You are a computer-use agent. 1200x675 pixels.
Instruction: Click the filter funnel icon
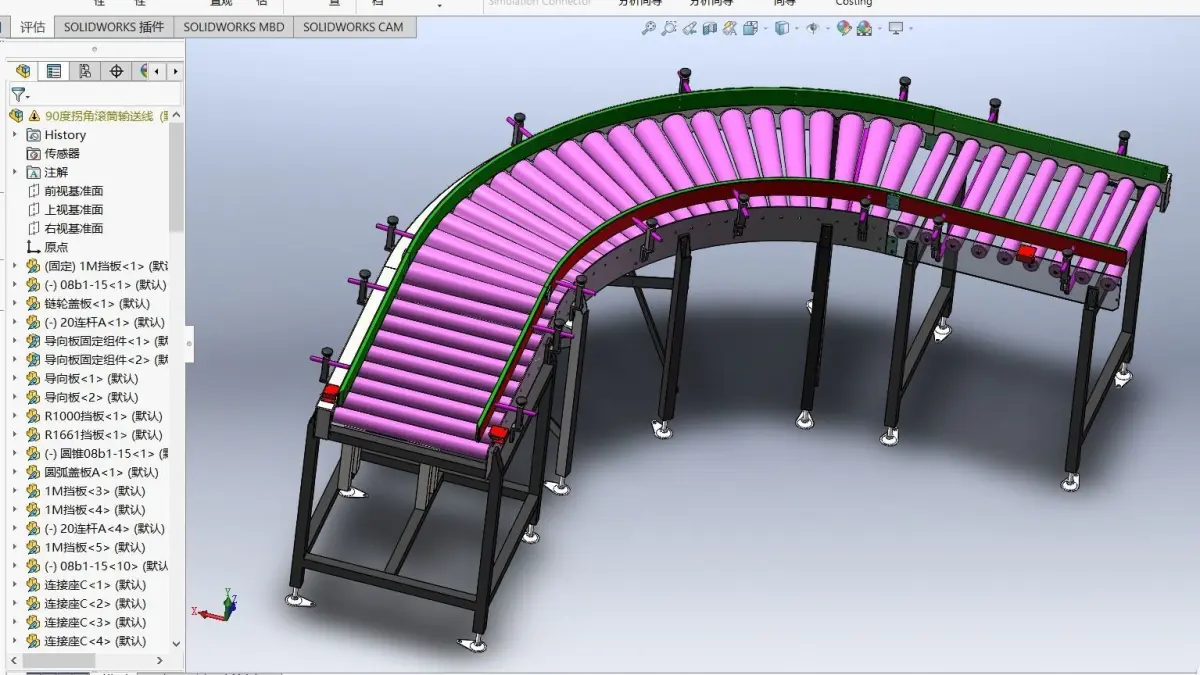[19, 95]
